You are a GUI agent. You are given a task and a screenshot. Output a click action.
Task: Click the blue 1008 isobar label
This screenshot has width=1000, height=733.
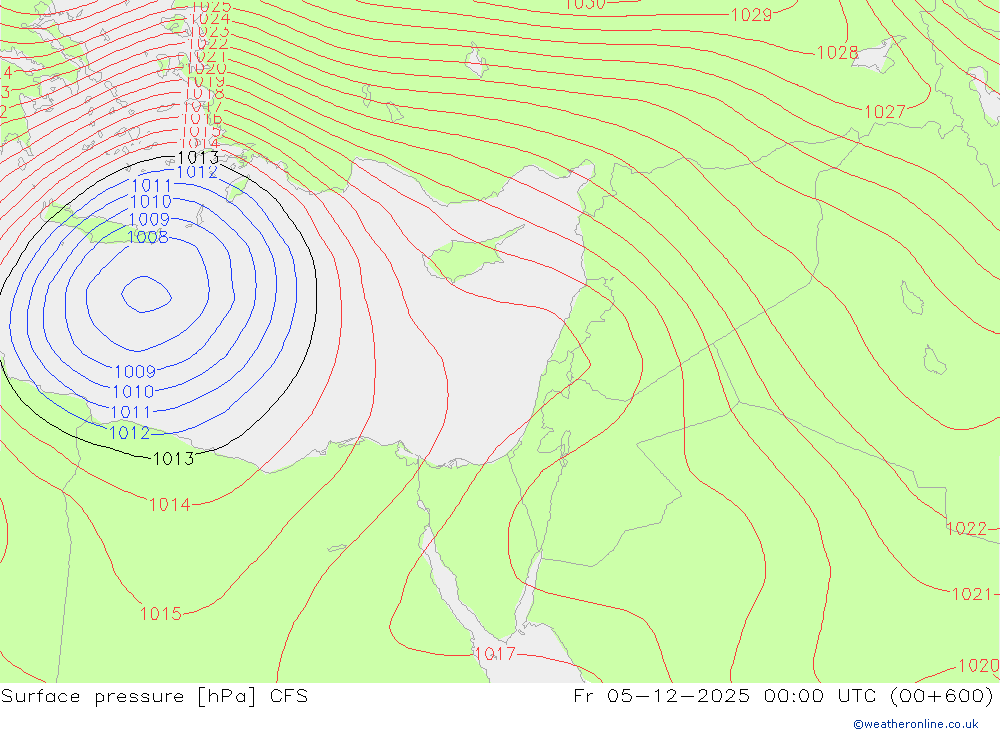[148, 237]
